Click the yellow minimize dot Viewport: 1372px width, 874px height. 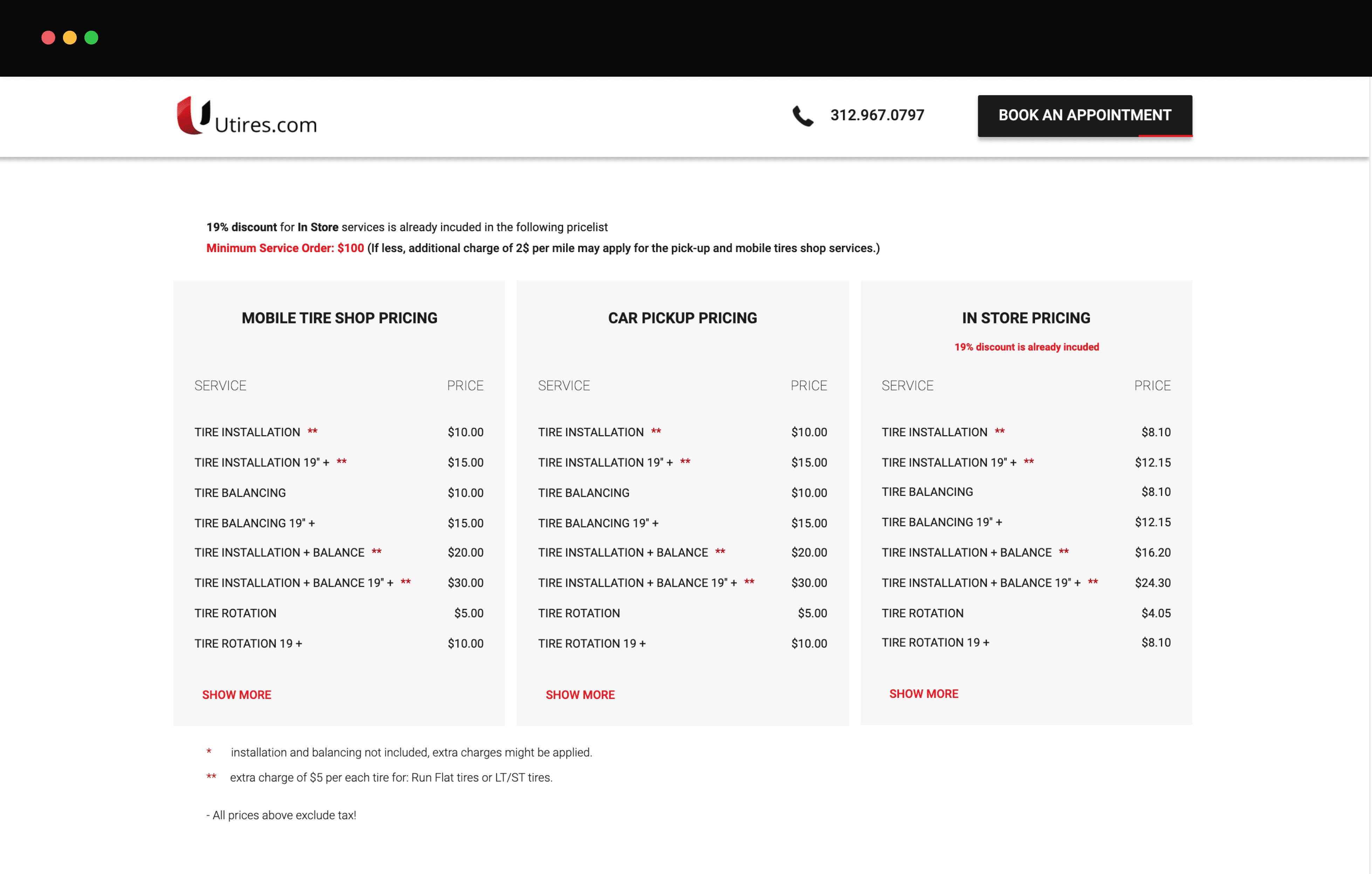coord(69,37)
